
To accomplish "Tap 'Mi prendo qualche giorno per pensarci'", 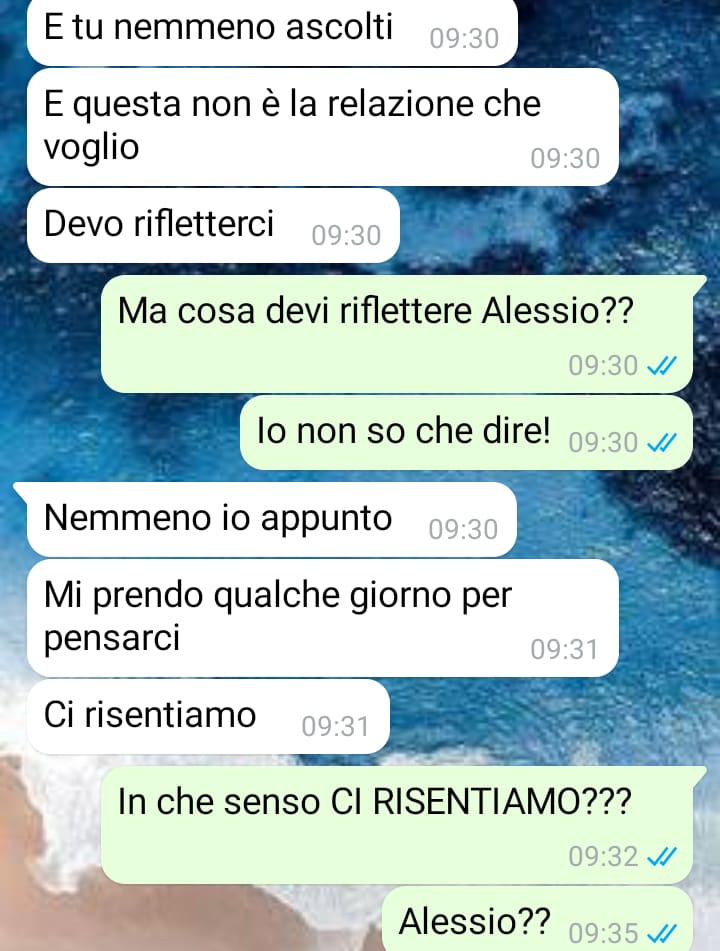I will pos(323,618).
